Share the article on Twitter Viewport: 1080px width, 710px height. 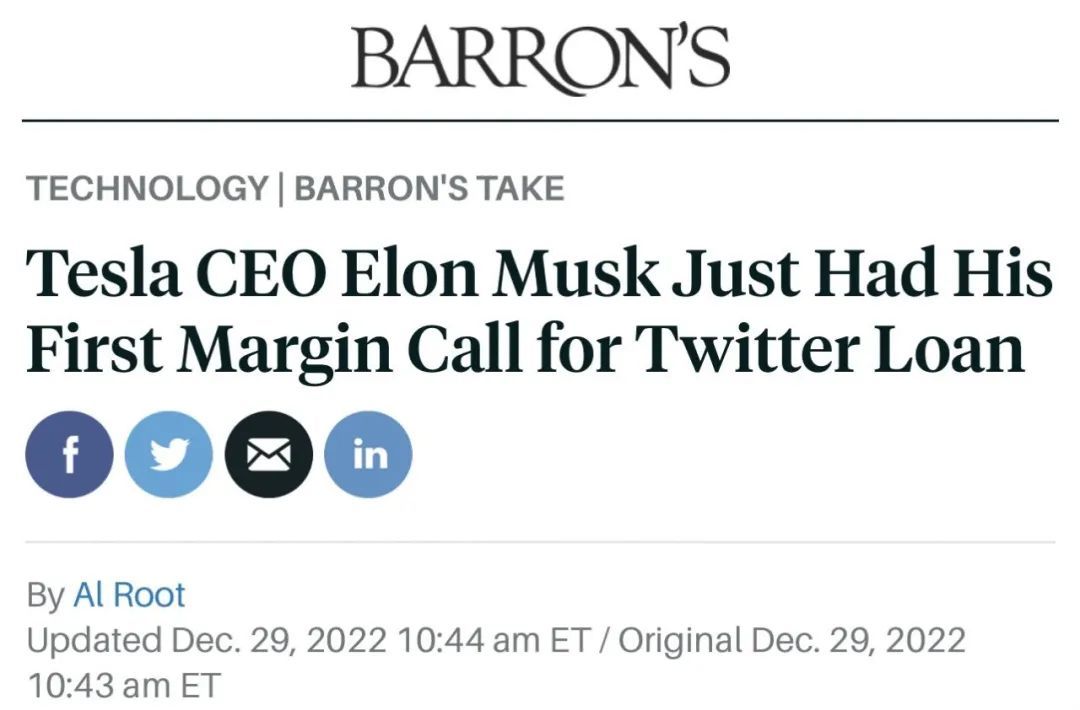(169, 455)
